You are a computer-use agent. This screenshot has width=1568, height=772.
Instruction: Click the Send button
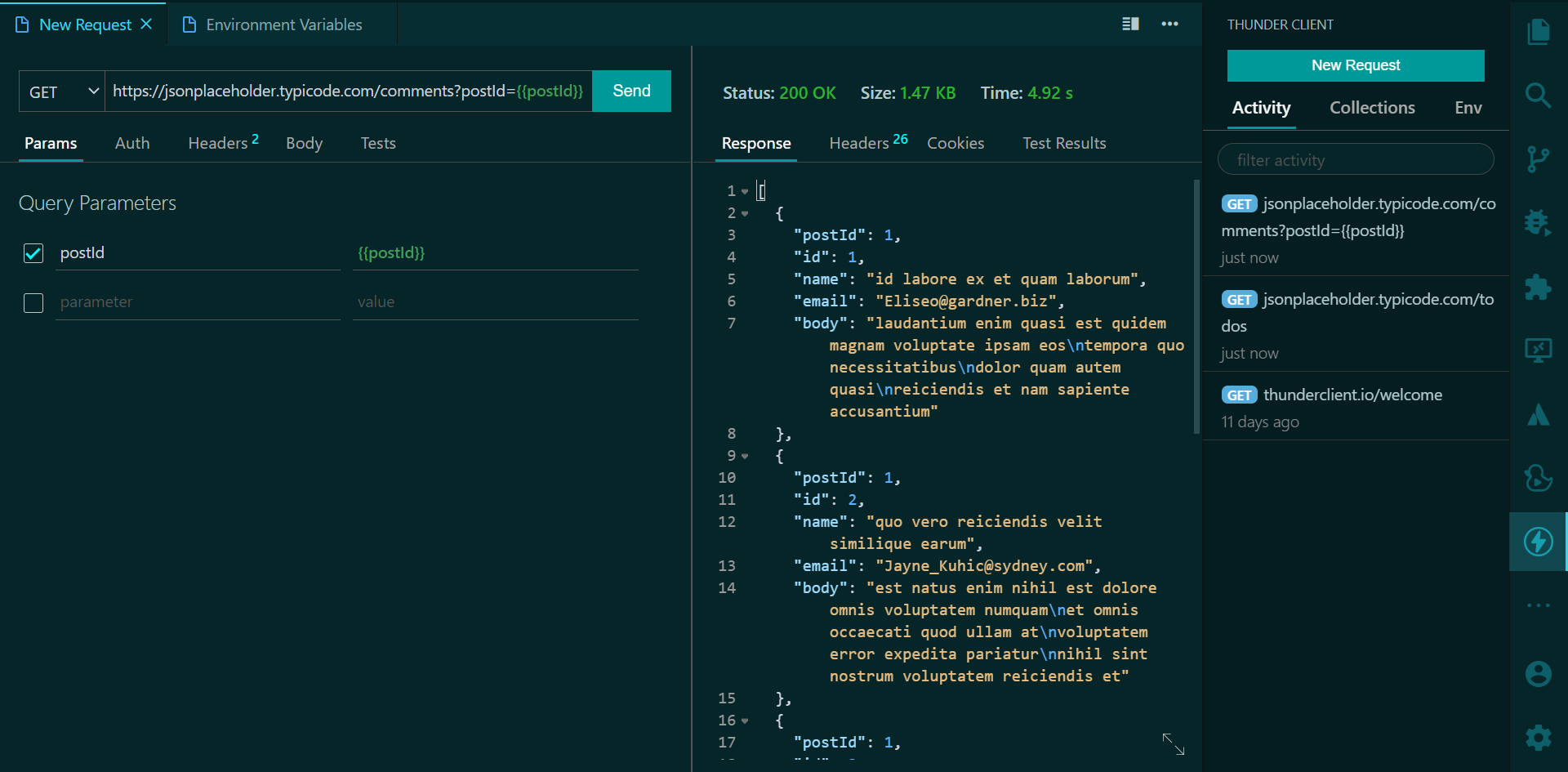[x=631, y=91]
